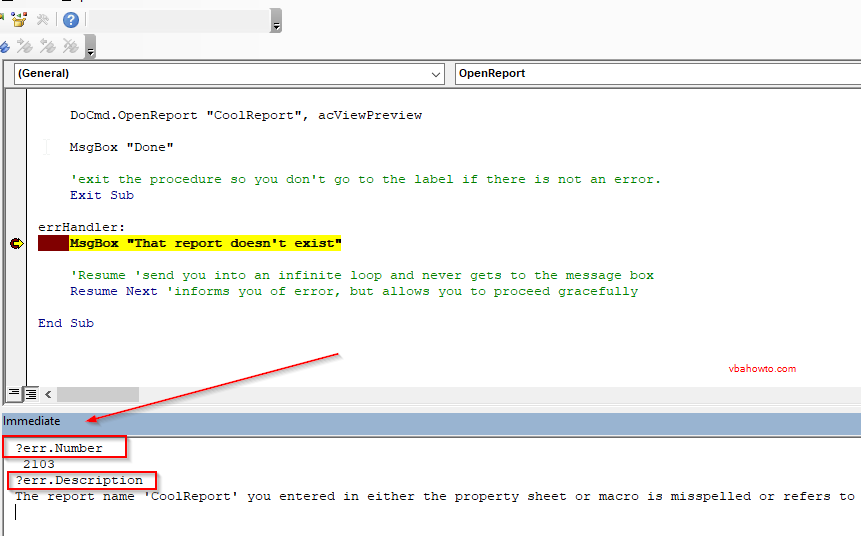Image resolution: width=861 pixels, height=536 pixels.
Task: Click the 2103 result in Immediate window
Action: tap(38, 464)
